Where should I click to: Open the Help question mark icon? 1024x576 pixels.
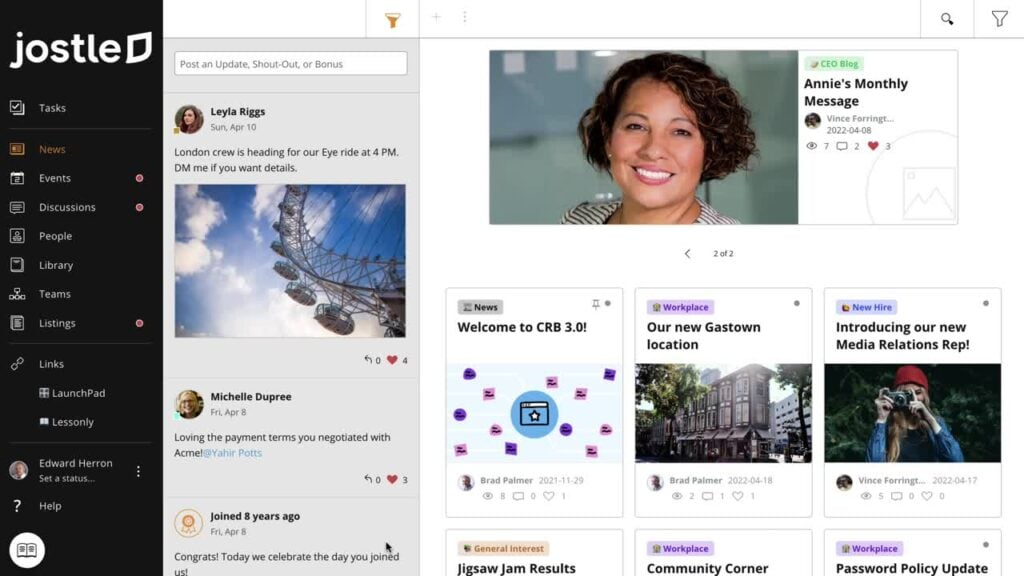tap(18, 506)
